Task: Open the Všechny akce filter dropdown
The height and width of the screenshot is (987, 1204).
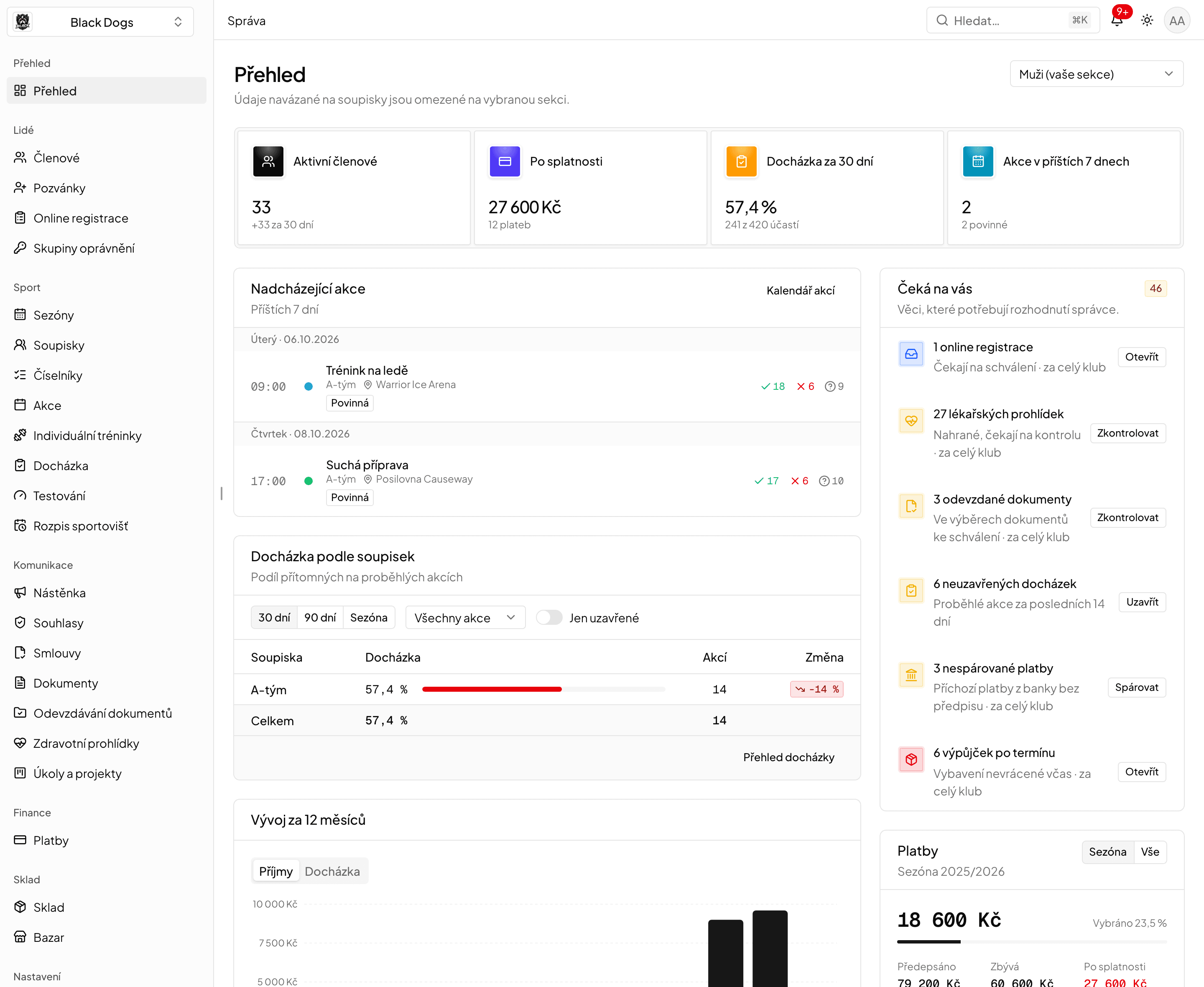Action: (x=465, y=617)
